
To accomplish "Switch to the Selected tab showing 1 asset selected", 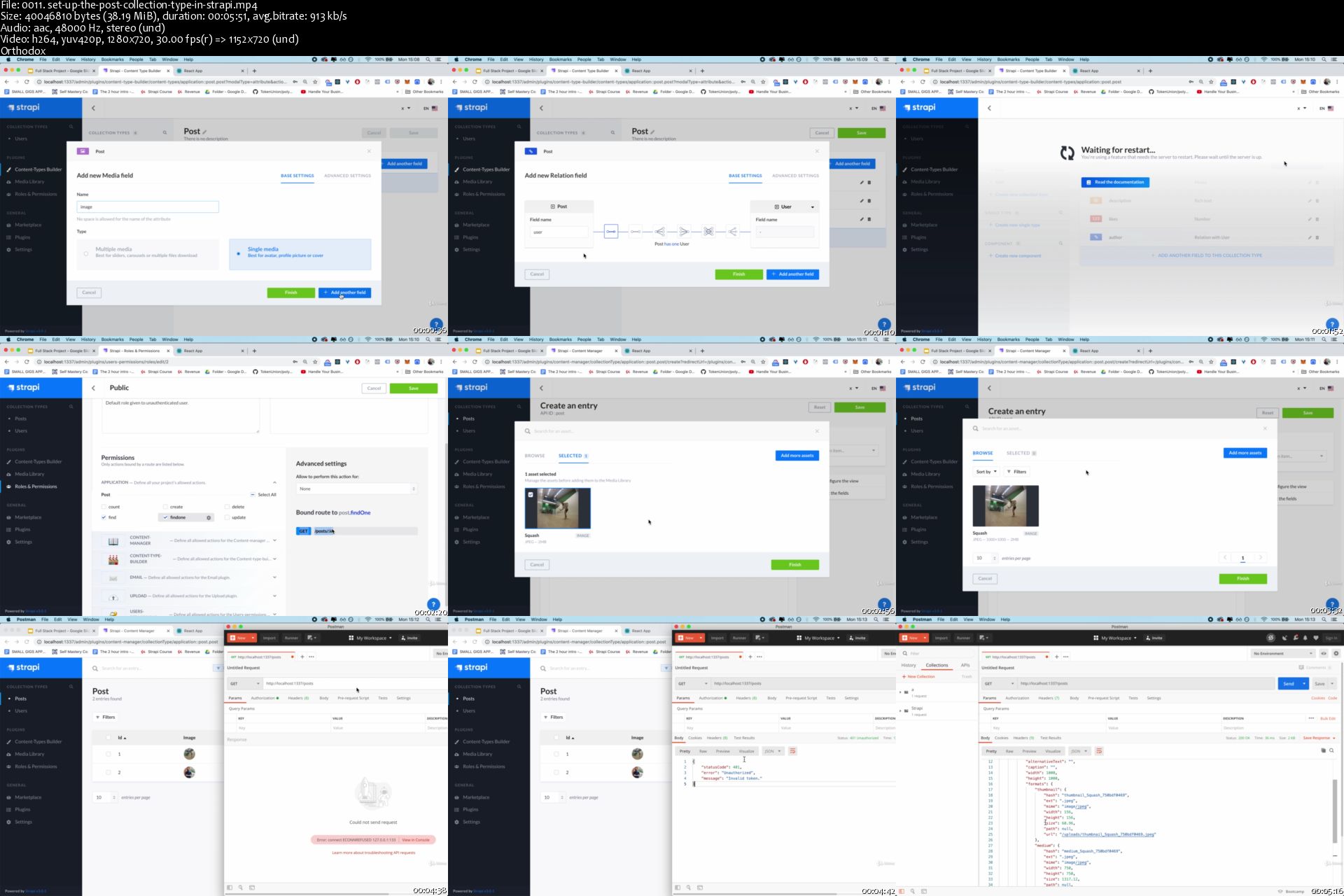I will pyautogui.click(x=573, y=456).
